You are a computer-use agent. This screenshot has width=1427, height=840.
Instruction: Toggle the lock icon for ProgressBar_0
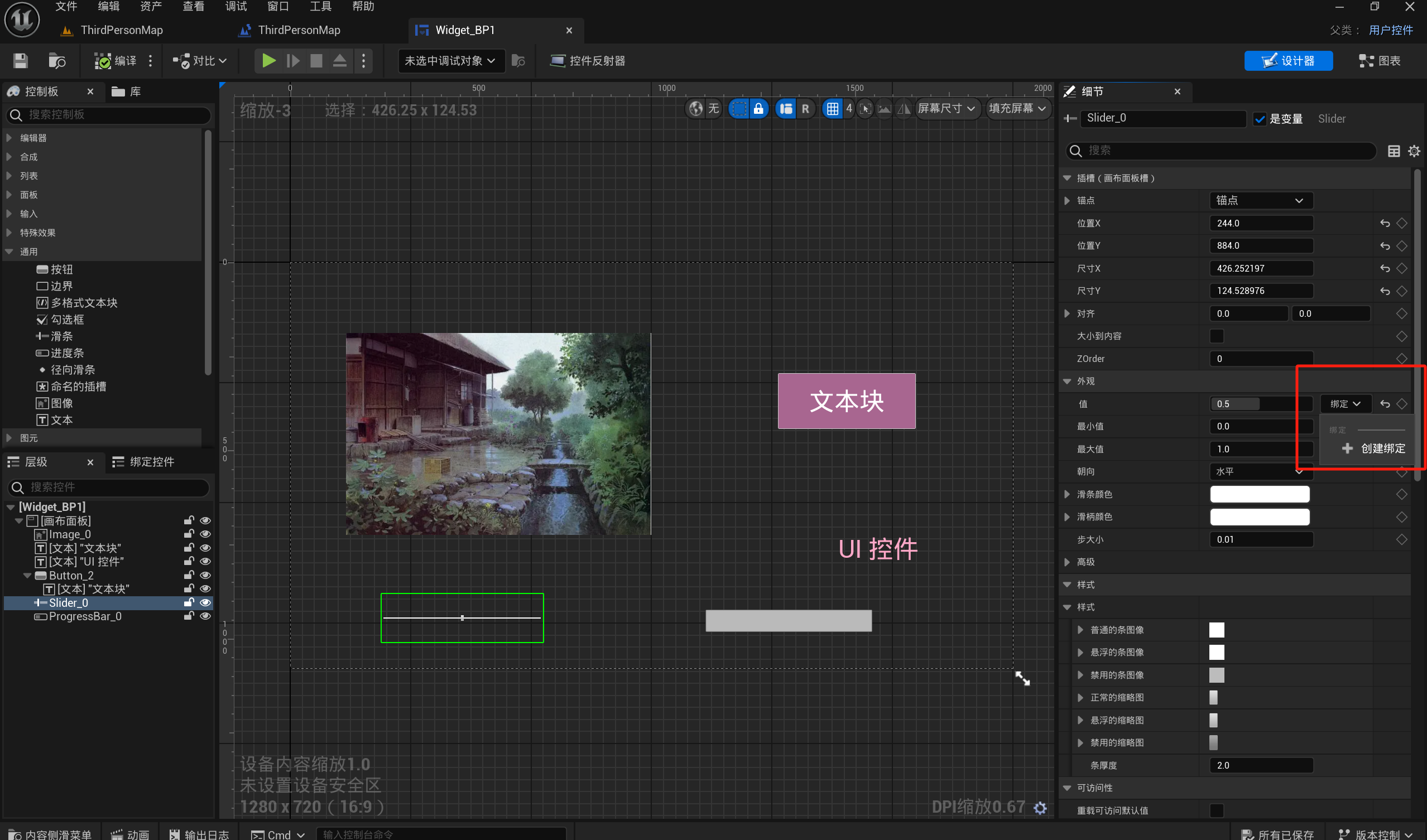[189, 616]
